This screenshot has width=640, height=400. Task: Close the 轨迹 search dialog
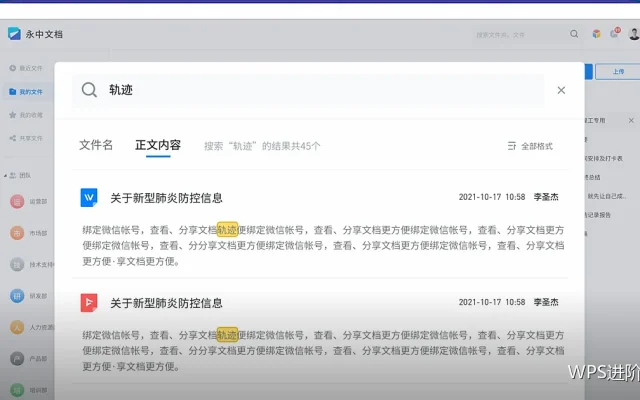pyautogui.click(x=561, y=90)
